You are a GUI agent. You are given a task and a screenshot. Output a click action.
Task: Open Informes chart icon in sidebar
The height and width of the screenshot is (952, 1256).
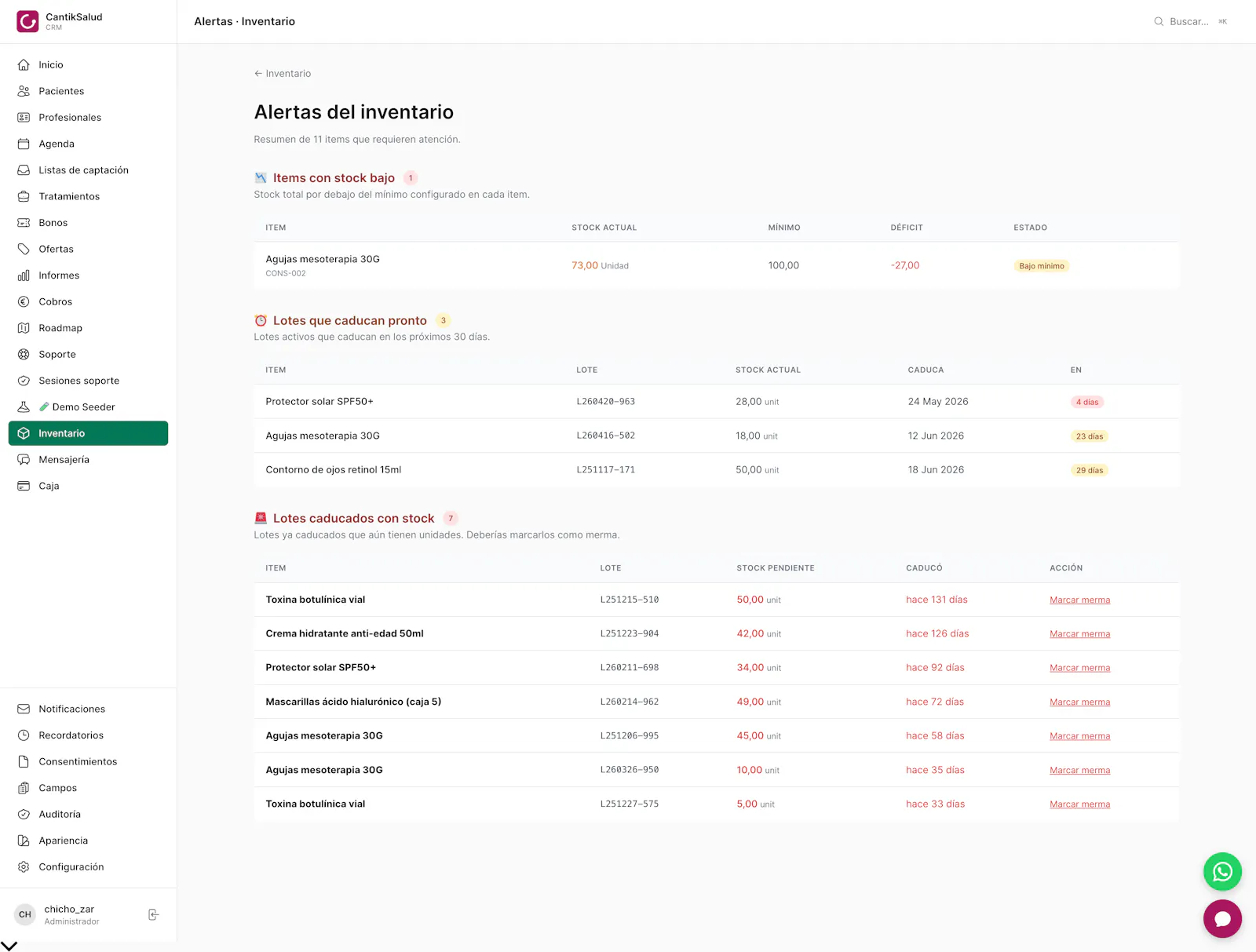pyautogui.click(x=24, y=275)
